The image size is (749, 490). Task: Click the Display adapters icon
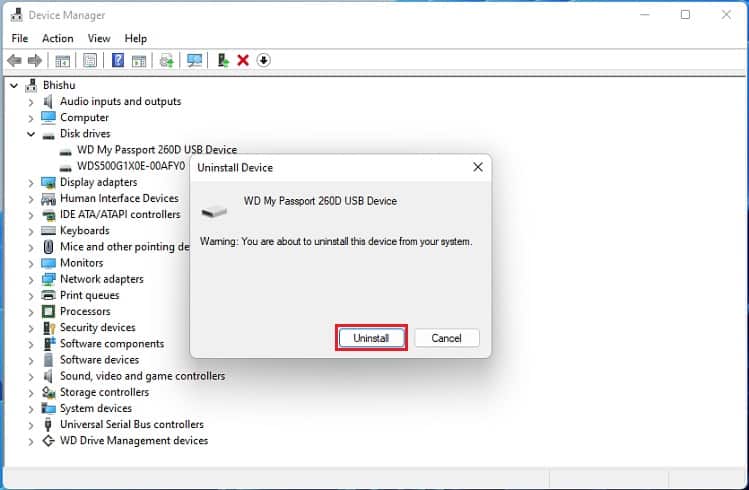coord(48,182)
